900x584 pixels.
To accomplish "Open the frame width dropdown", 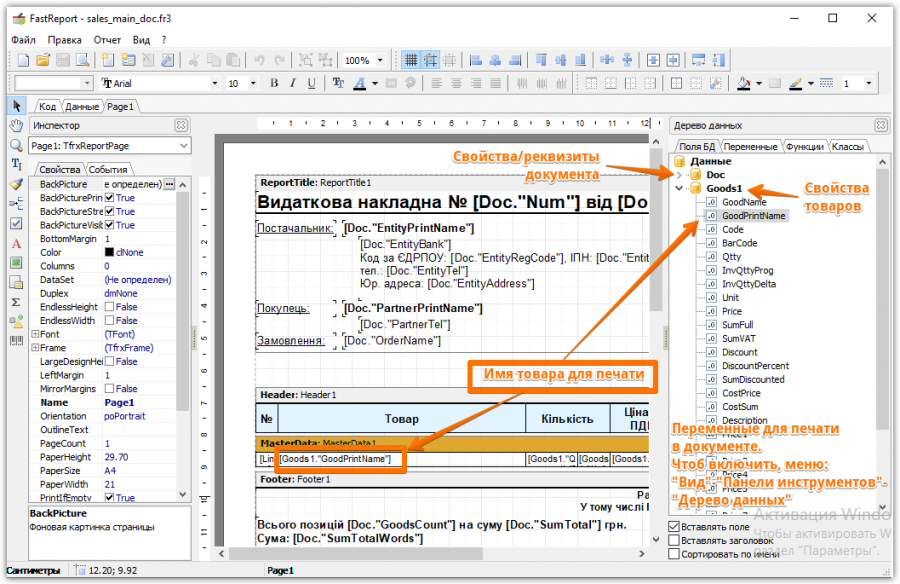I will tap(868, 83).
